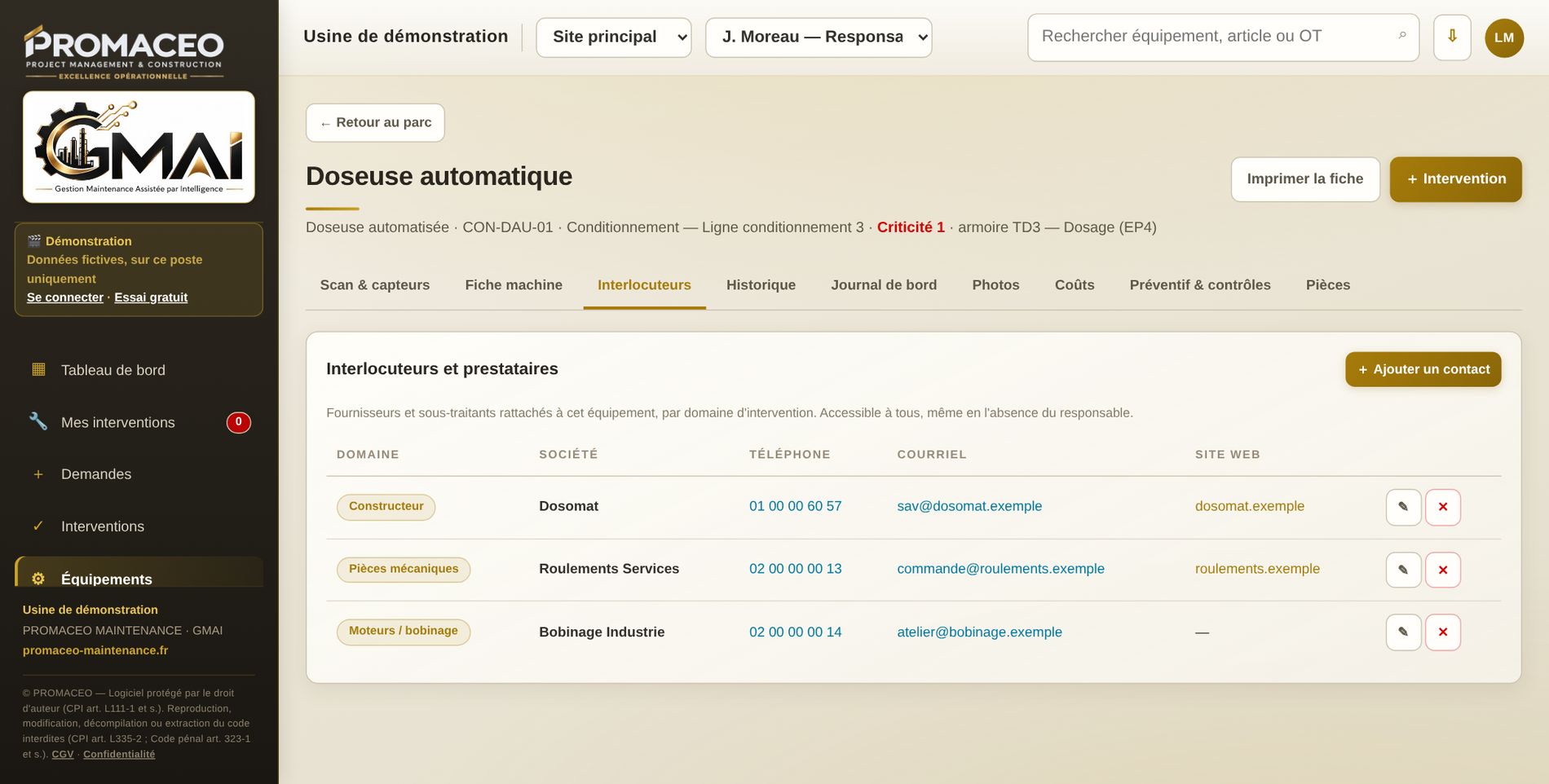Open the Confidentialité footer link
The image size is (1549, 784).
tap(119, 755)
